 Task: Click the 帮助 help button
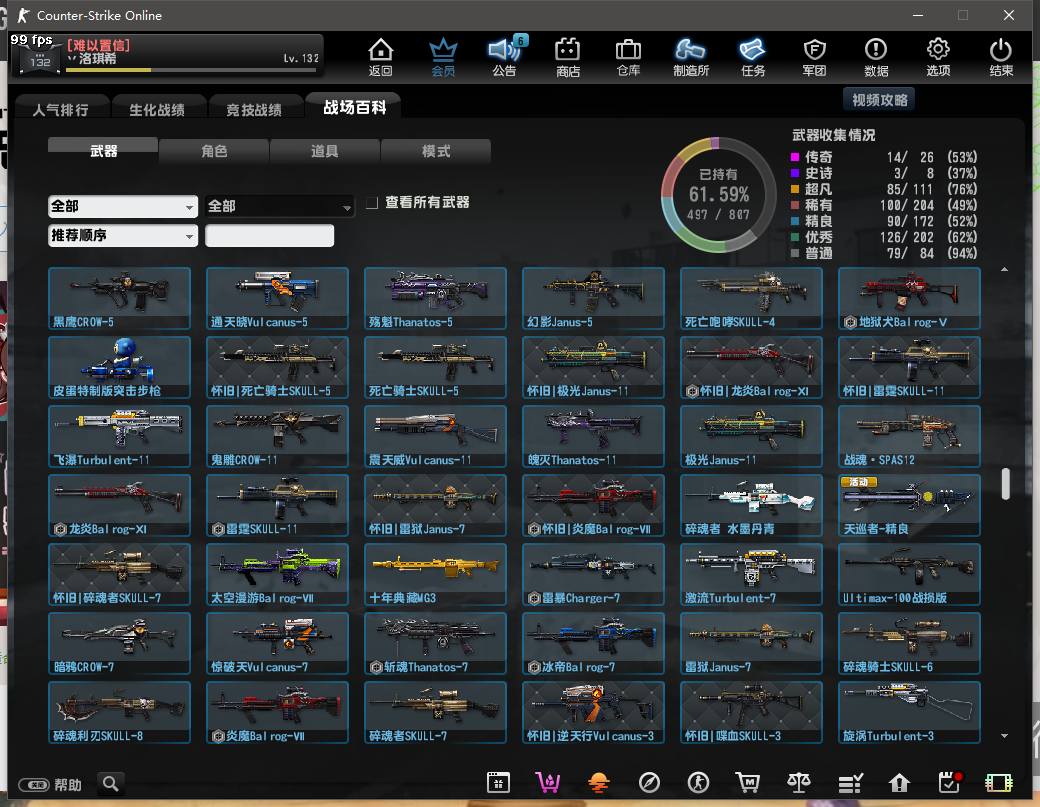pyautogui.click(x=50, y=784)
